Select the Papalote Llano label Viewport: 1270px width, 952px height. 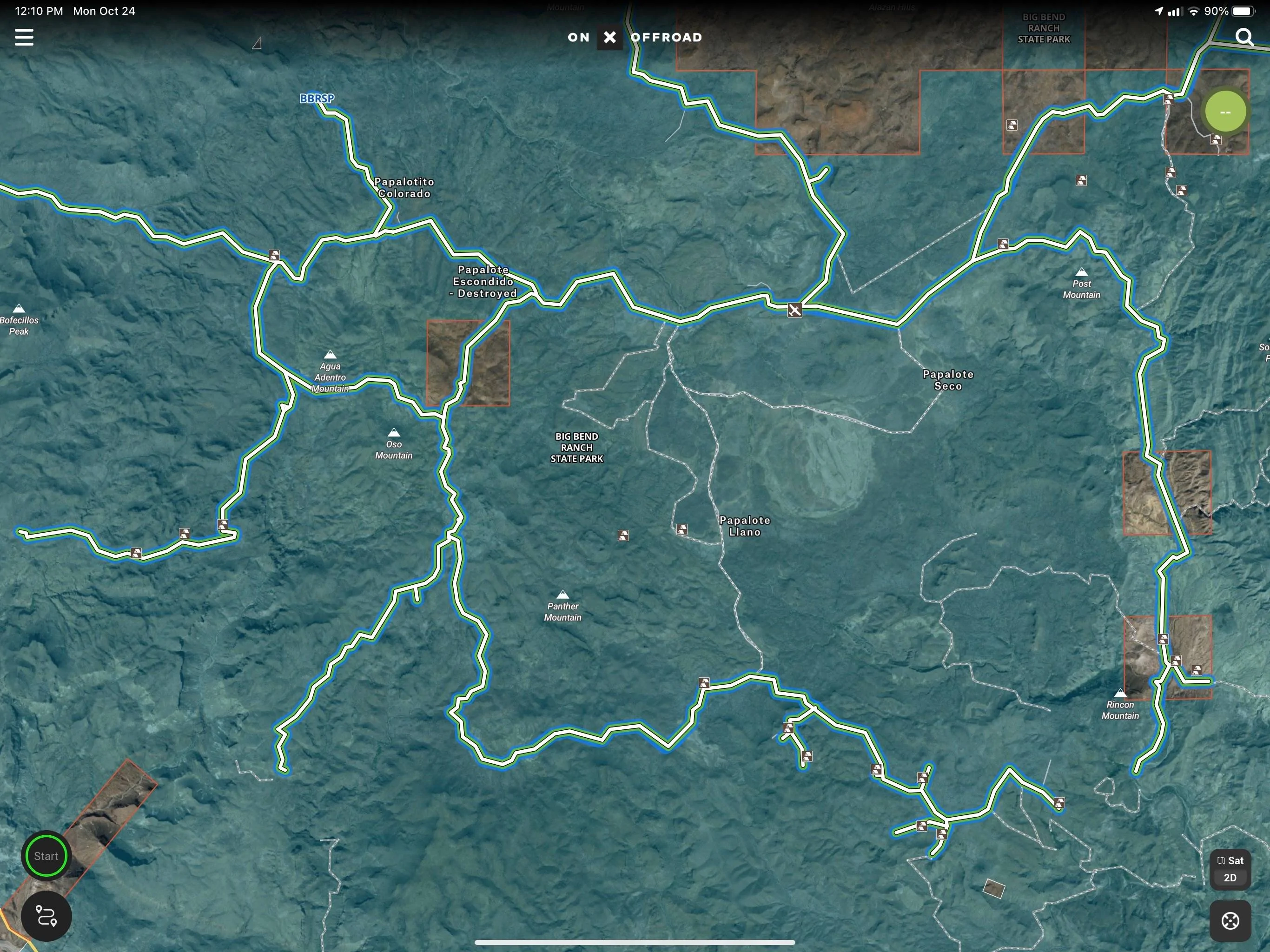pyautogui.click(x=745, y=526)
